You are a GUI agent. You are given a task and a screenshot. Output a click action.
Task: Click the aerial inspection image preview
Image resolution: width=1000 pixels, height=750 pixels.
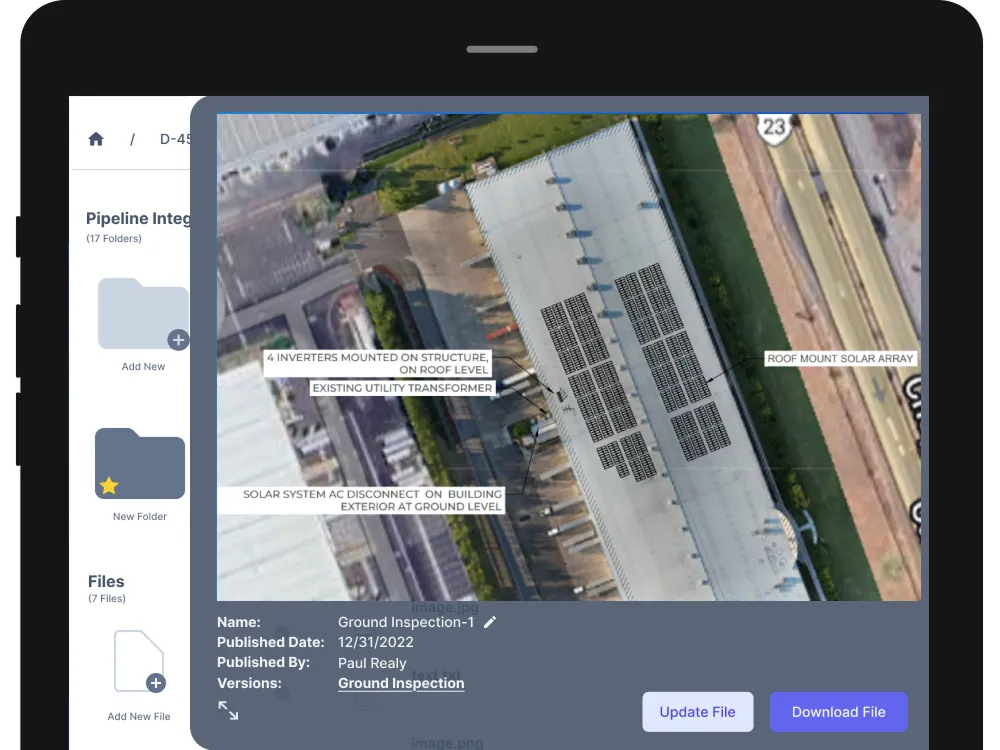(x=568, y=356)
